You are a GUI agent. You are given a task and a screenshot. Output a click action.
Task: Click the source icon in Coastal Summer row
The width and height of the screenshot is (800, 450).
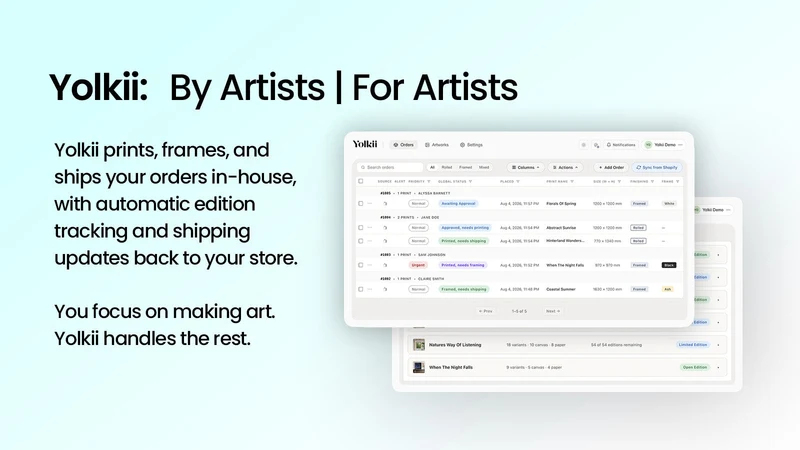click(385, 289)
